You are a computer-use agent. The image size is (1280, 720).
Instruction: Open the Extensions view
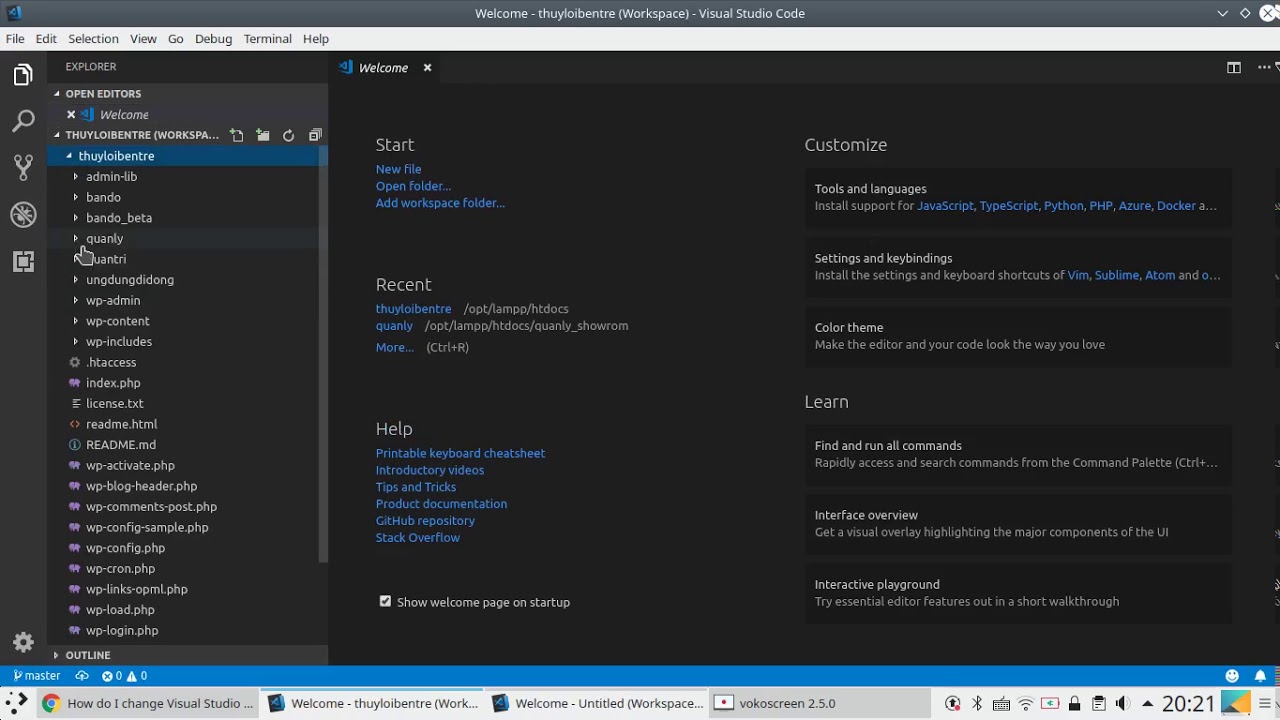[x=23, y=261]
